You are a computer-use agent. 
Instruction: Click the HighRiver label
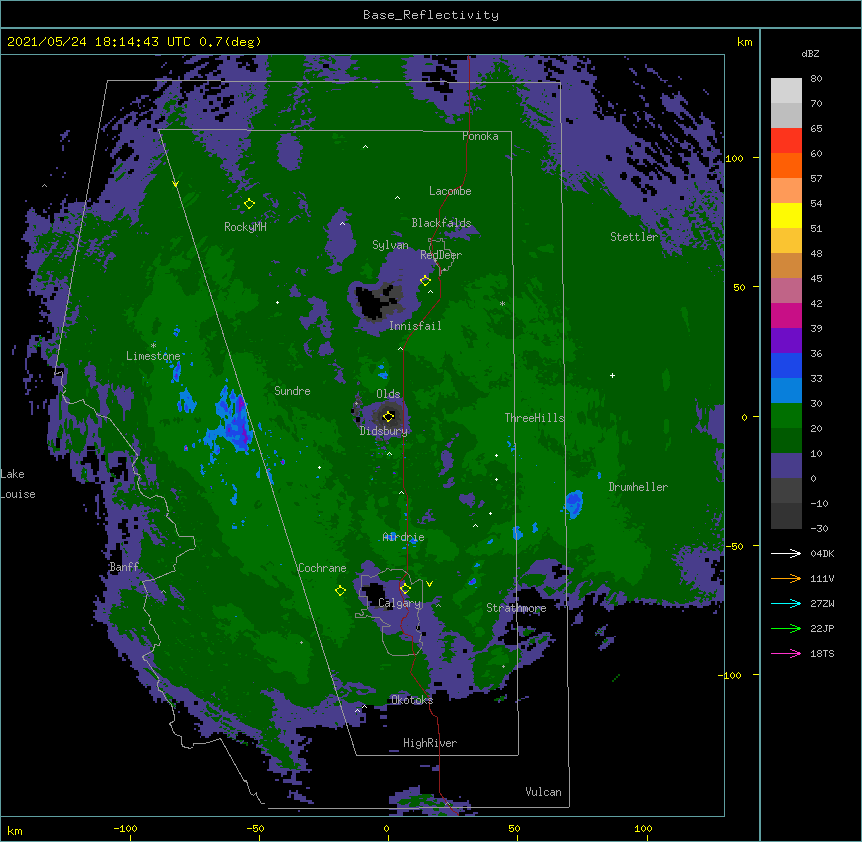tap(430, 743)
